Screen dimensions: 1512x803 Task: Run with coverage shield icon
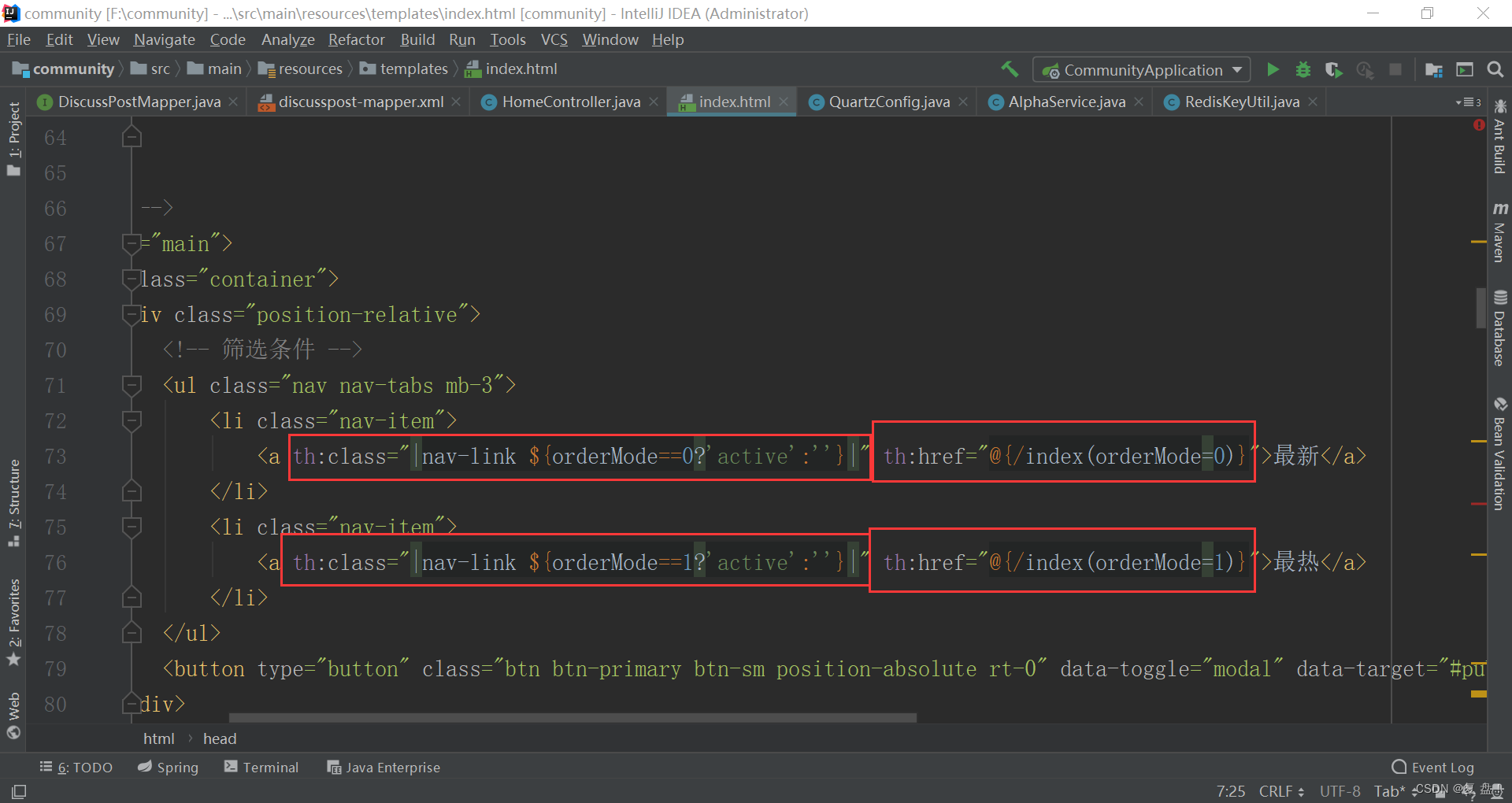(1333, 69)
